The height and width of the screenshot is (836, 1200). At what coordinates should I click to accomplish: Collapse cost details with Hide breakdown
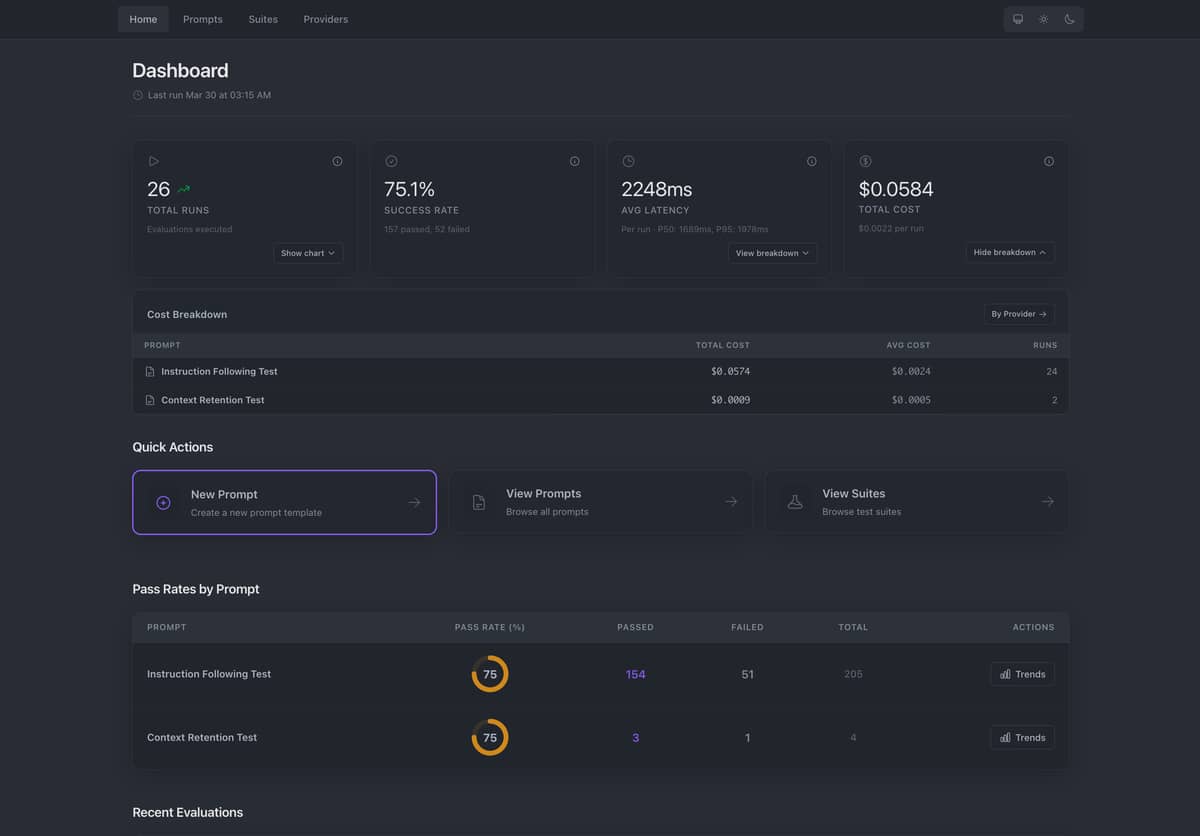[x=1009, y=252]
